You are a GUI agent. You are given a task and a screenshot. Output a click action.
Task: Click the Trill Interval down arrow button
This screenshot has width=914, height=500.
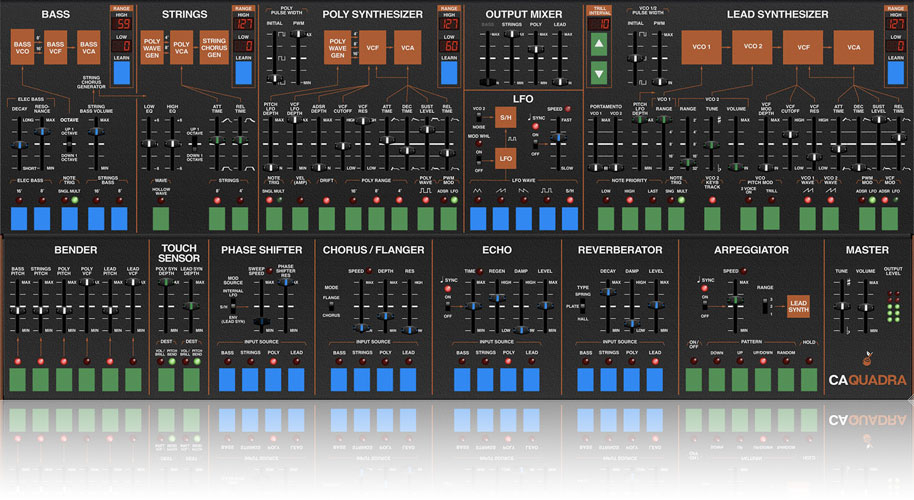598,72
